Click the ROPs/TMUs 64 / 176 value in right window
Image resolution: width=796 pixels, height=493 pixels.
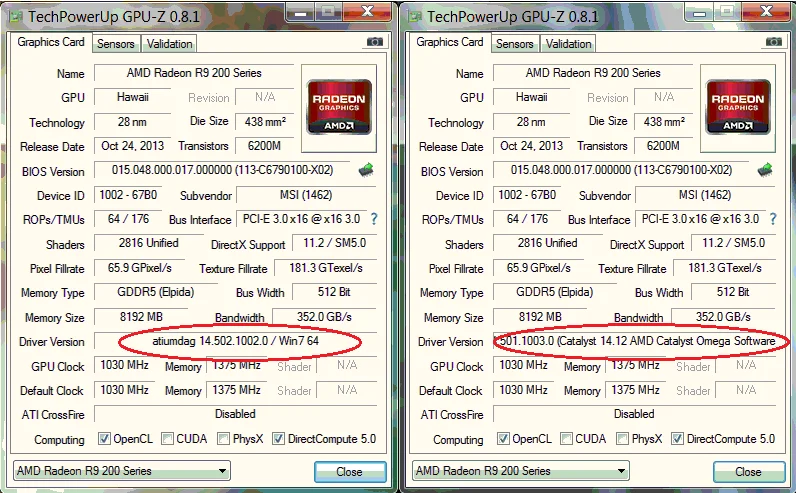(x=527, y=219)
